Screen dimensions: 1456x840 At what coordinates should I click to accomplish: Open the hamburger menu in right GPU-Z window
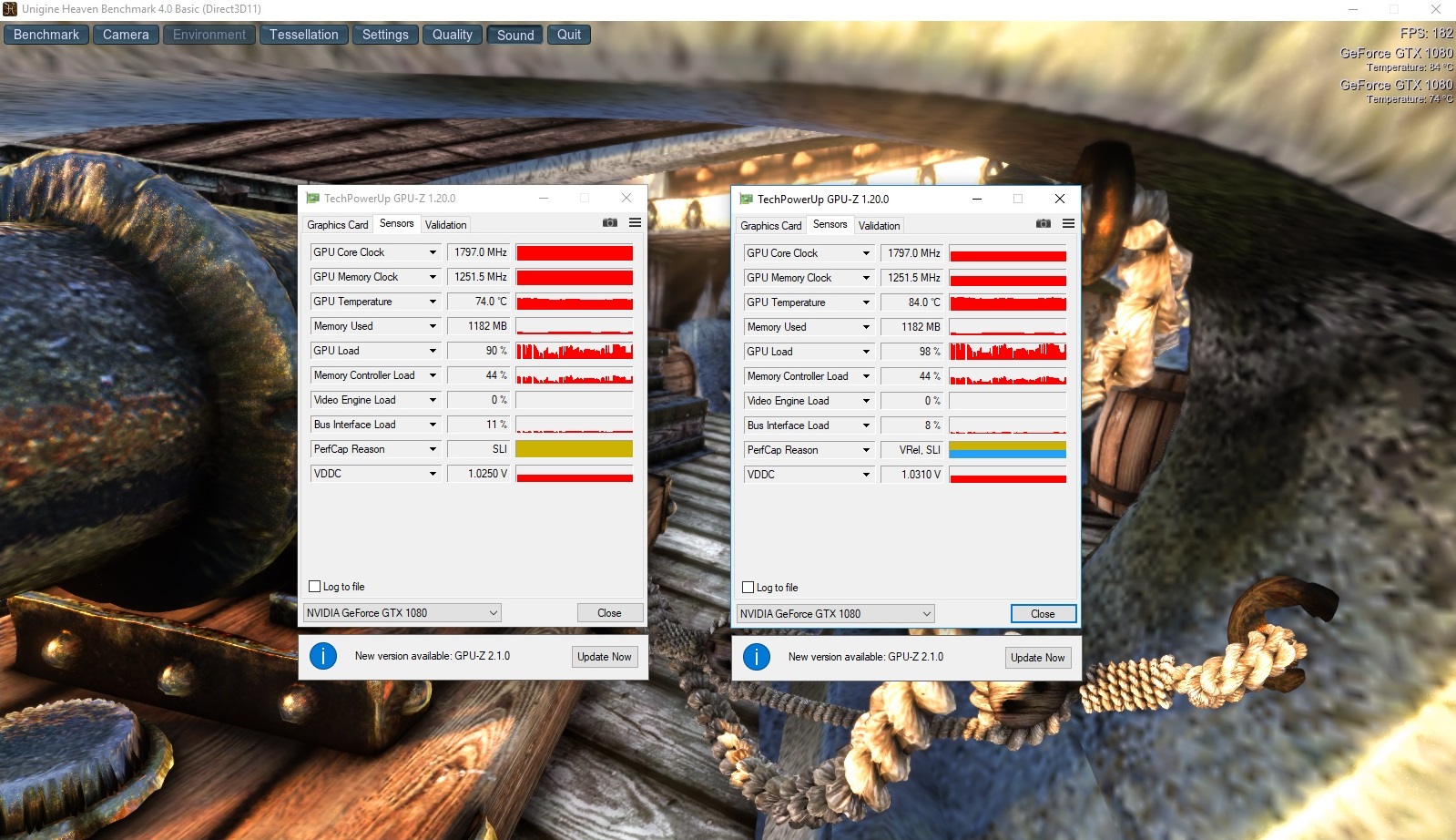1068,224
